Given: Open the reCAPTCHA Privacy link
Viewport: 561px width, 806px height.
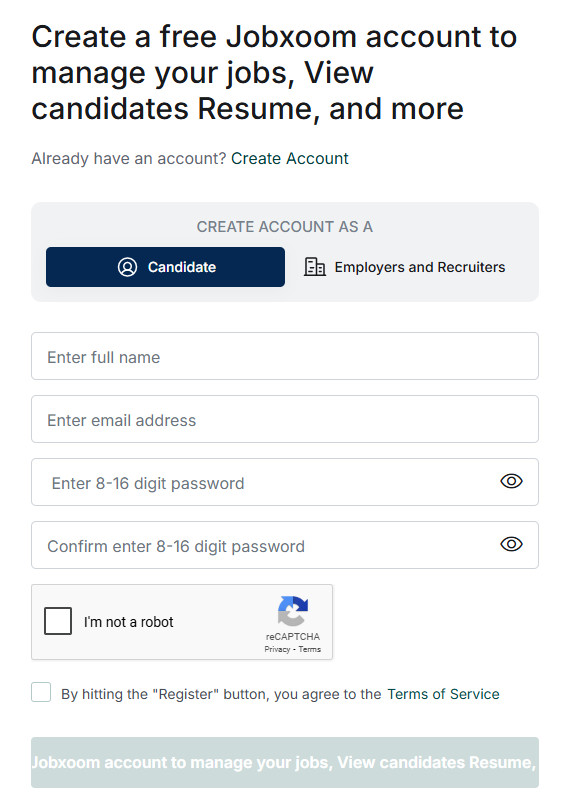Looking at the screenshot, I should click(x=277, y=649).
